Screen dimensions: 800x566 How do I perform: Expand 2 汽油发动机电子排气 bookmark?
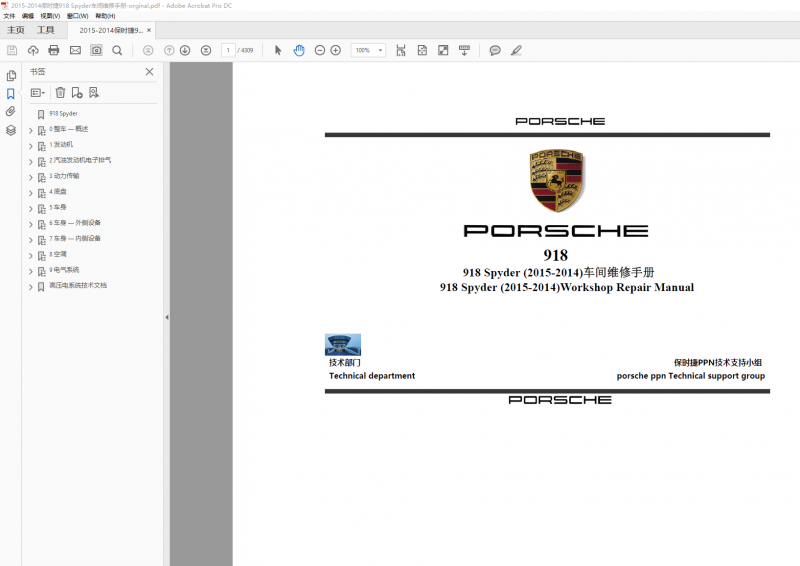point(31,162)
